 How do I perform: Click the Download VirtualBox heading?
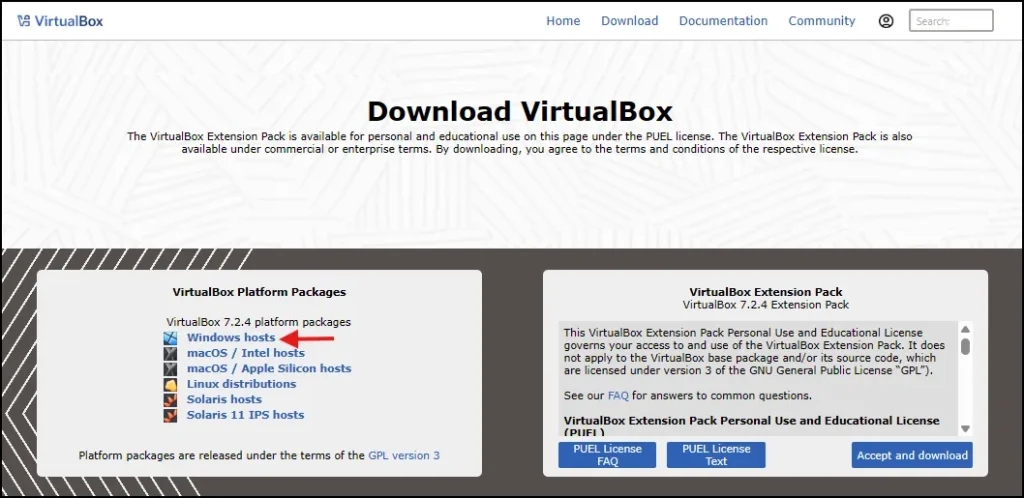[x=520, y=112]
